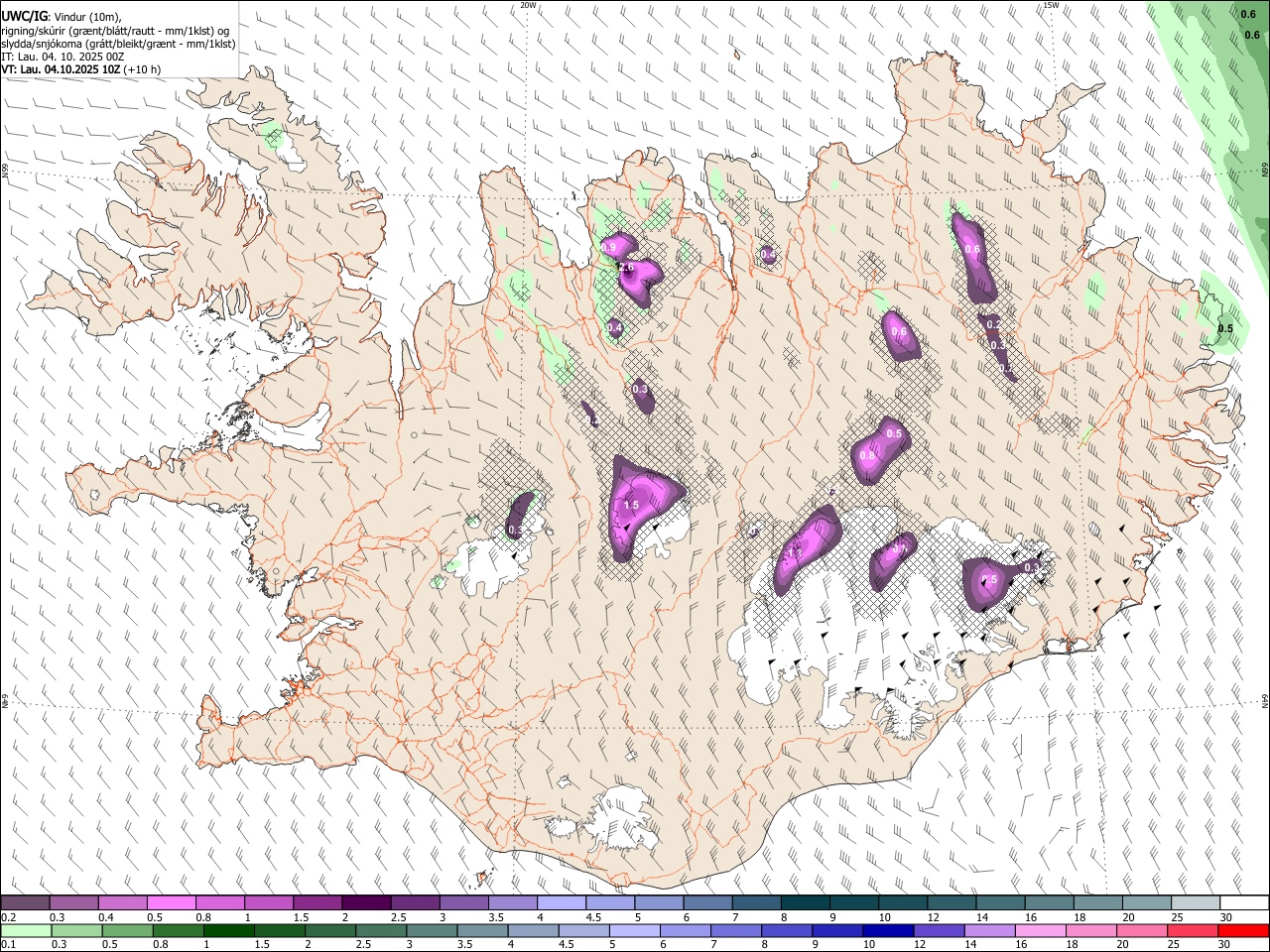Screen dimensions: 1270x952
Task: Click the '0.8' value on the map snow patch
Action: point(867,455)
